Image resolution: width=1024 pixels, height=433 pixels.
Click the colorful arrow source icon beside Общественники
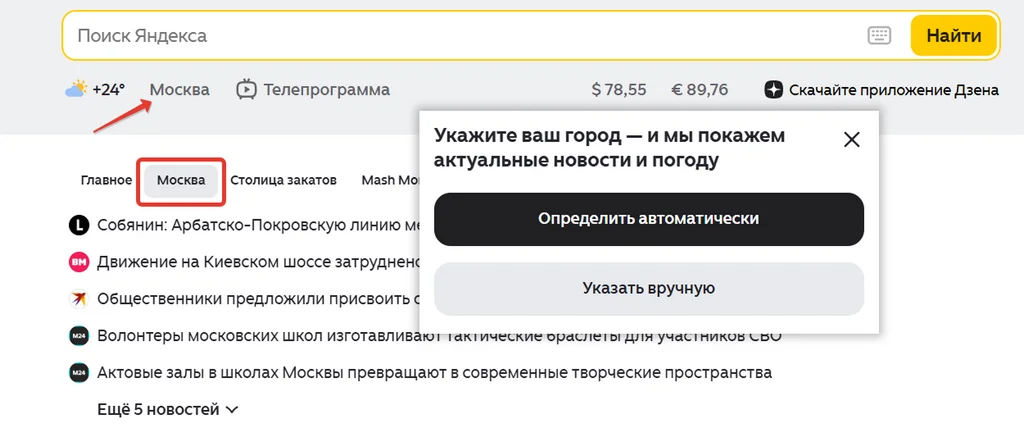pyautogui.click(x=78, y=298)
